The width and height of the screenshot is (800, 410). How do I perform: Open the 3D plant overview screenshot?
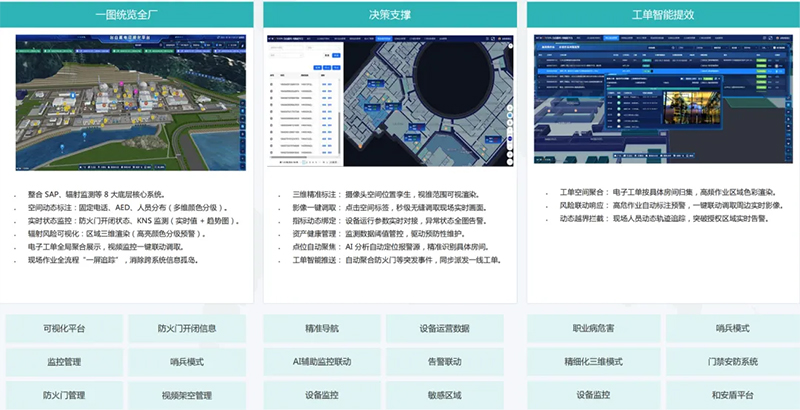pos(131,102)
